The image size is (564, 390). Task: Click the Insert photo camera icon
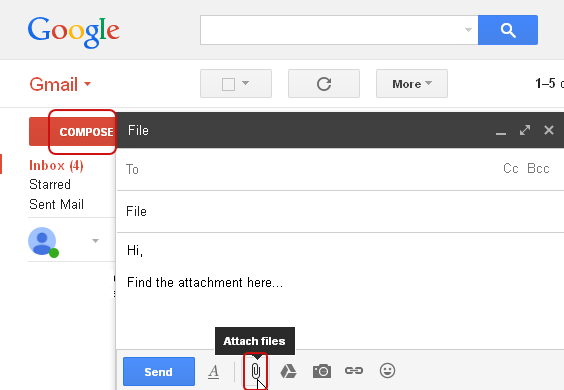(322, 371)
